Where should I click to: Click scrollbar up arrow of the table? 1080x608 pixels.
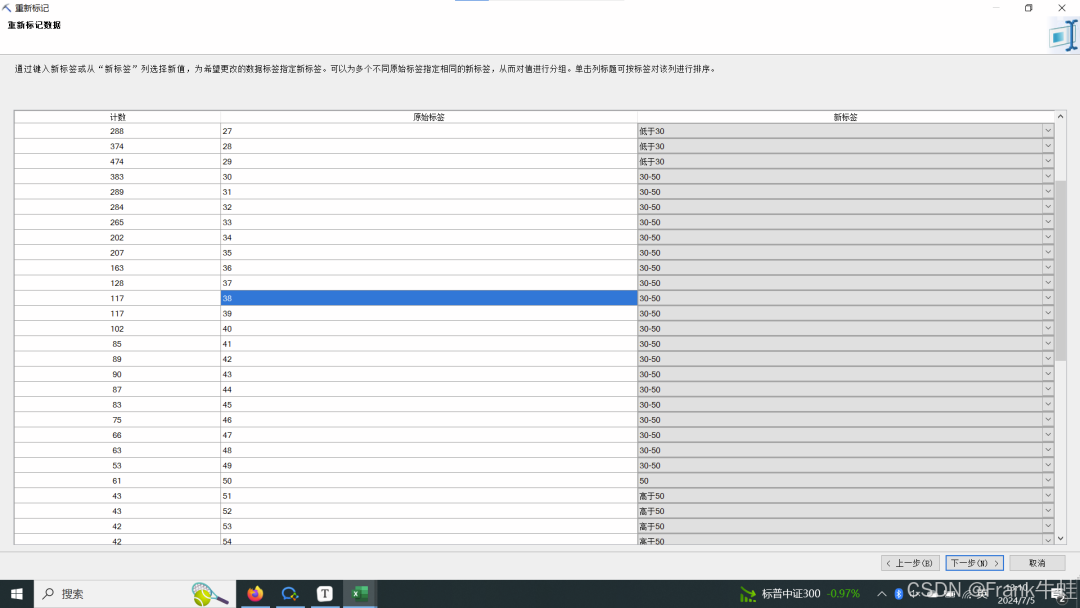1061,116
